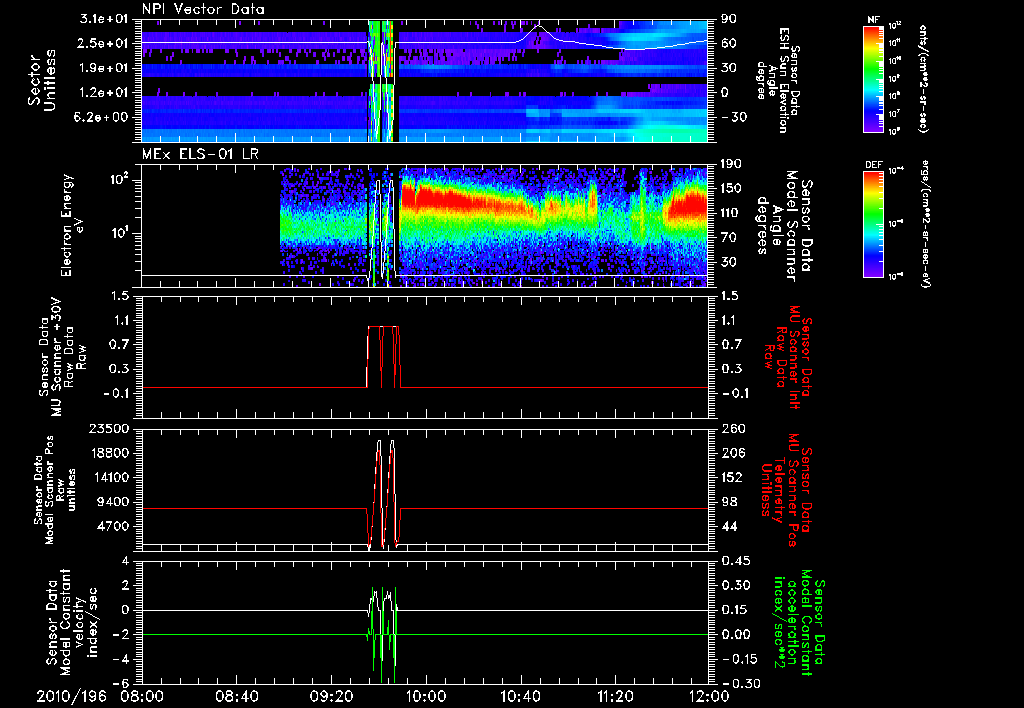This screenshot has width=1024, height=708.
Task: Click the red MU Scanner Pos Telemetry title
Action: (x=788, y=490)
